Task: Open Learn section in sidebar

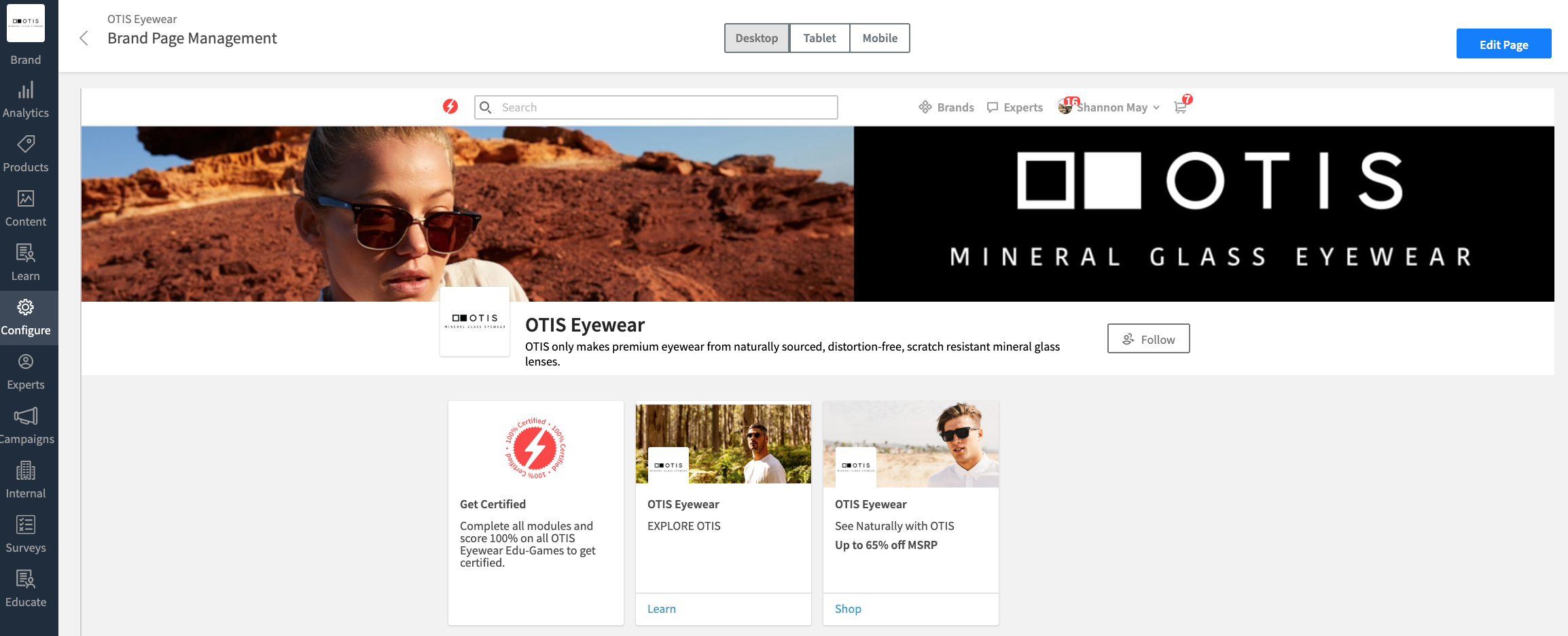Action: 26,263
